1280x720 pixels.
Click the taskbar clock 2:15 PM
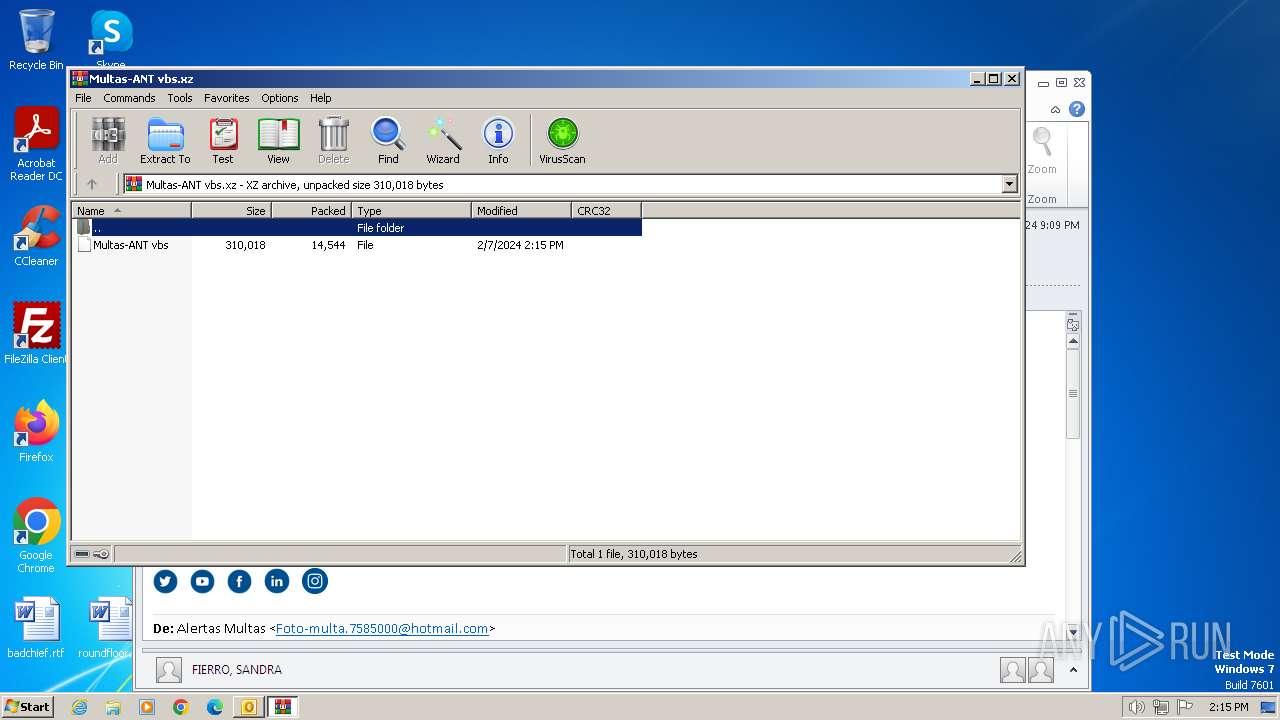1228,707
